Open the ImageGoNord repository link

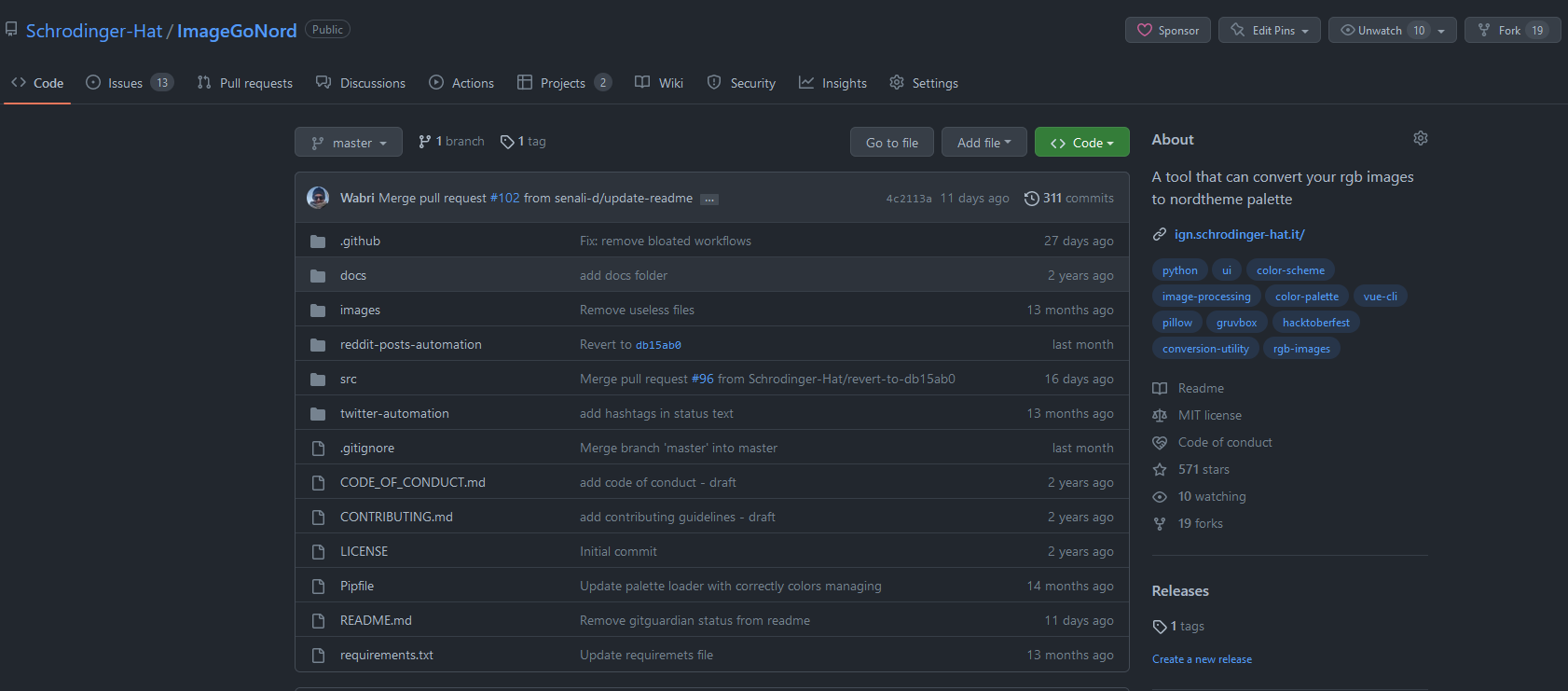[237, 31]
